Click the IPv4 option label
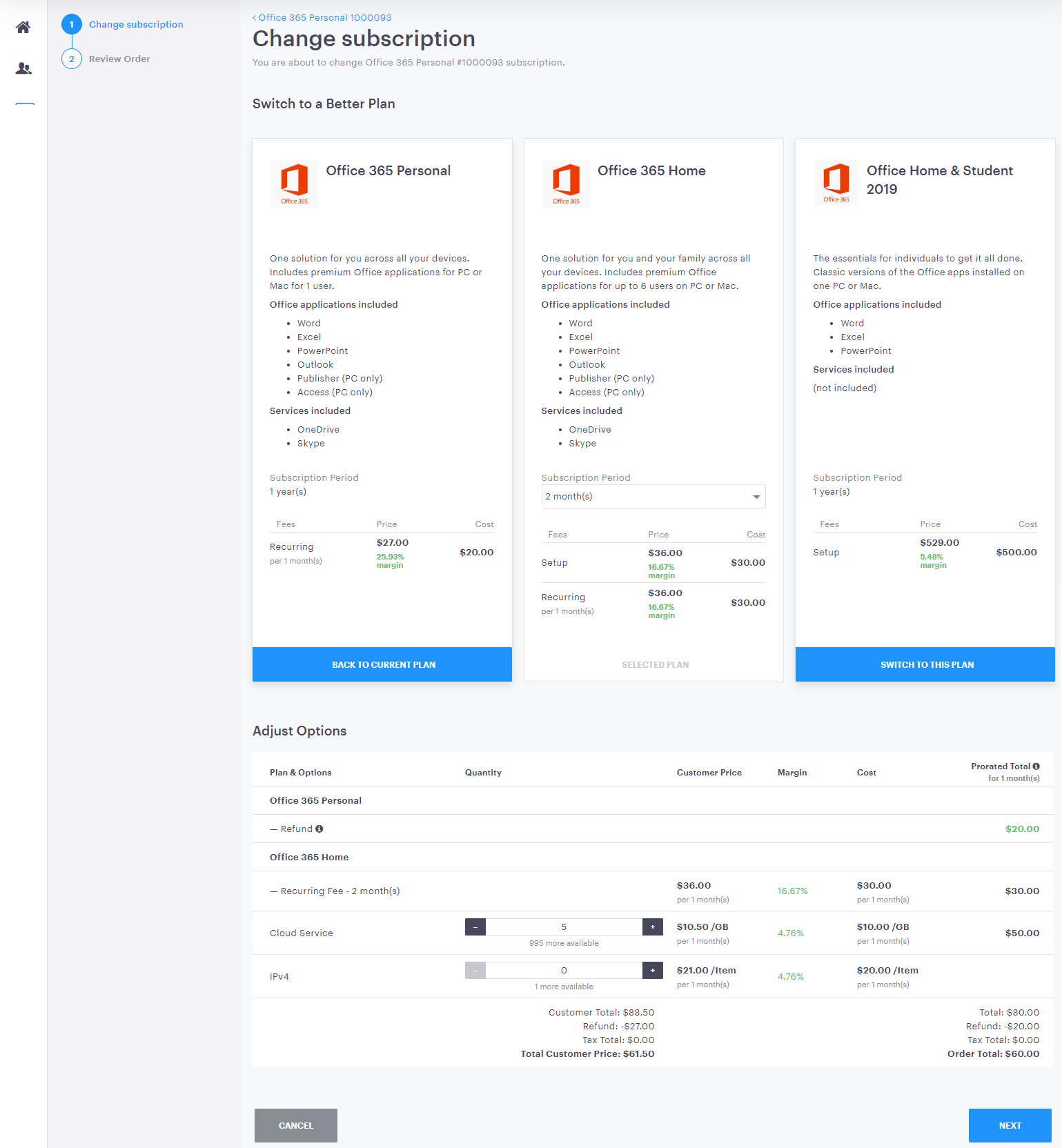Image resolution: width=1062 pixels, height=1148 pixels. tap(279, 976)
